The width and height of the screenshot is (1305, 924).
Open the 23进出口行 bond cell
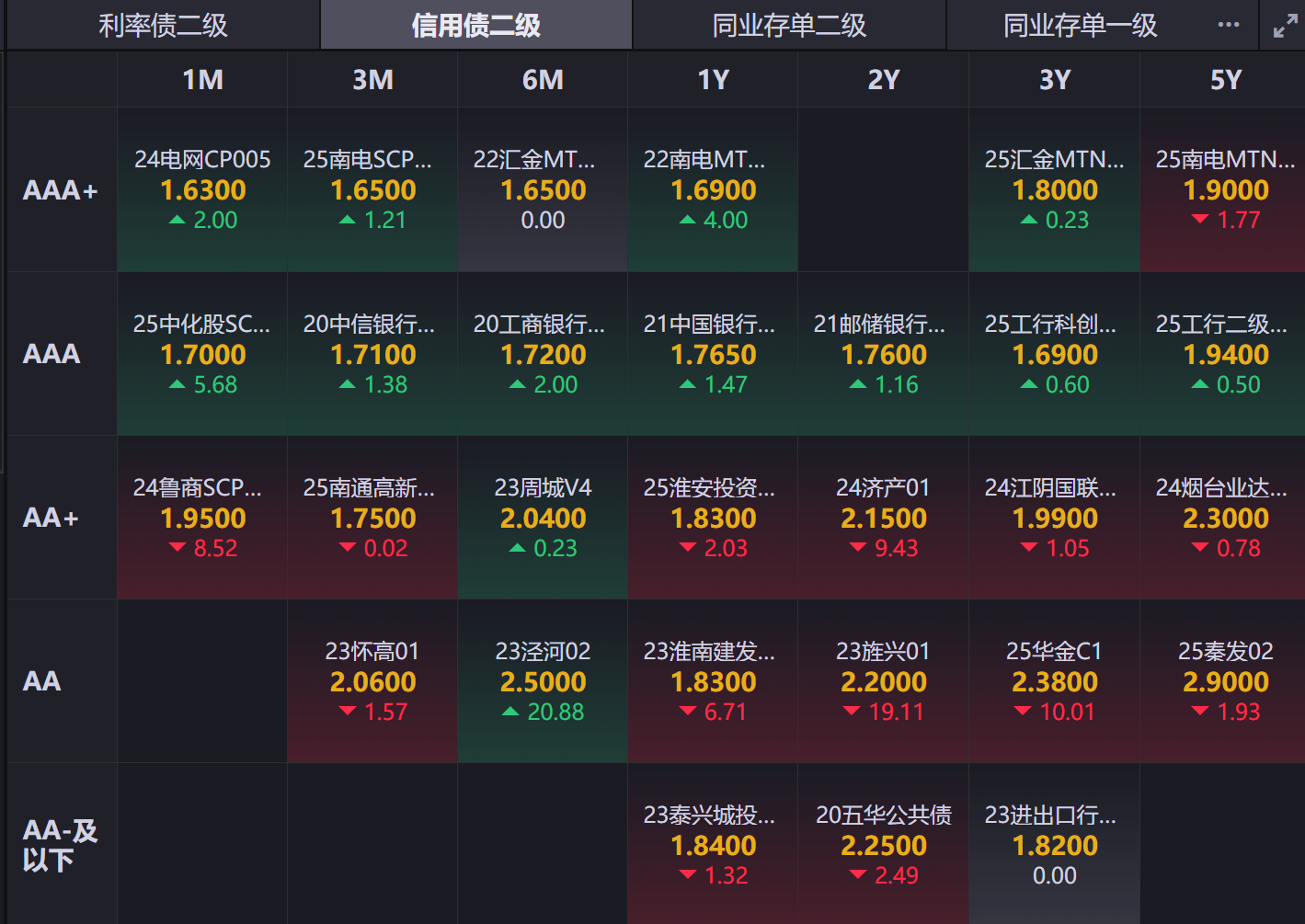(x=1054, y=845)
